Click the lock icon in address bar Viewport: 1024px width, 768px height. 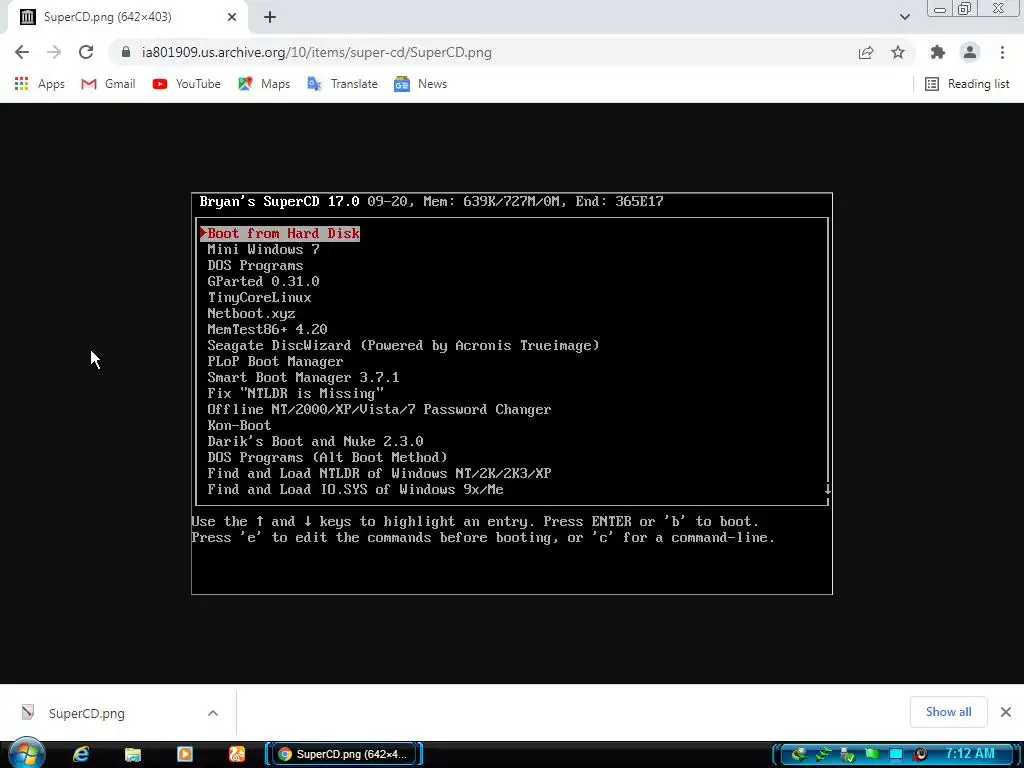[126, 52]
